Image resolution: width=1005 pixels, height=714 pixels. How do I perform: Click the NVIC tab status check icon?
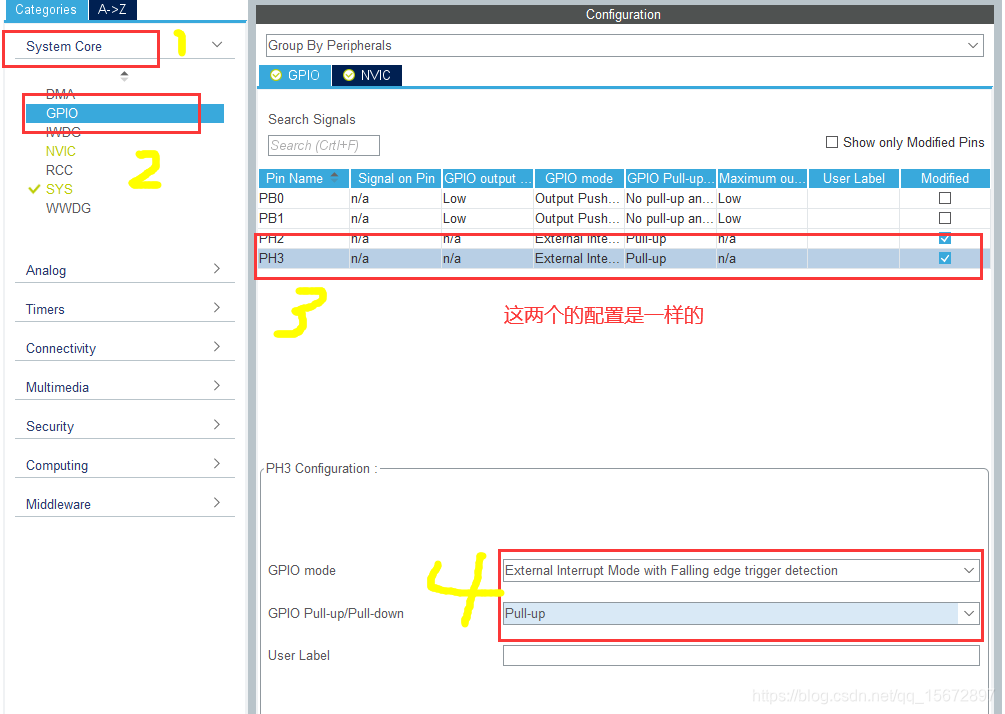[349, 75]
